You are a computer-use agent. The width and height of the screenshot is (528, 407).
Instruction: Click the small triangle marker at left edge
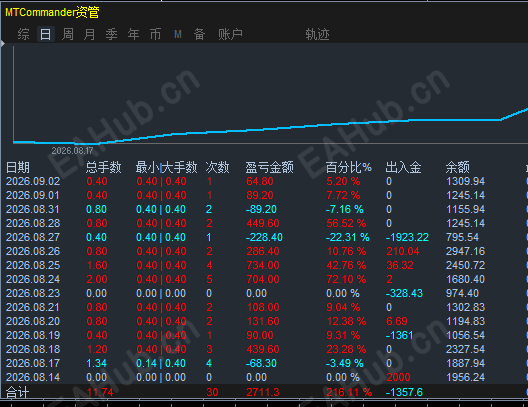pos(3,43)
